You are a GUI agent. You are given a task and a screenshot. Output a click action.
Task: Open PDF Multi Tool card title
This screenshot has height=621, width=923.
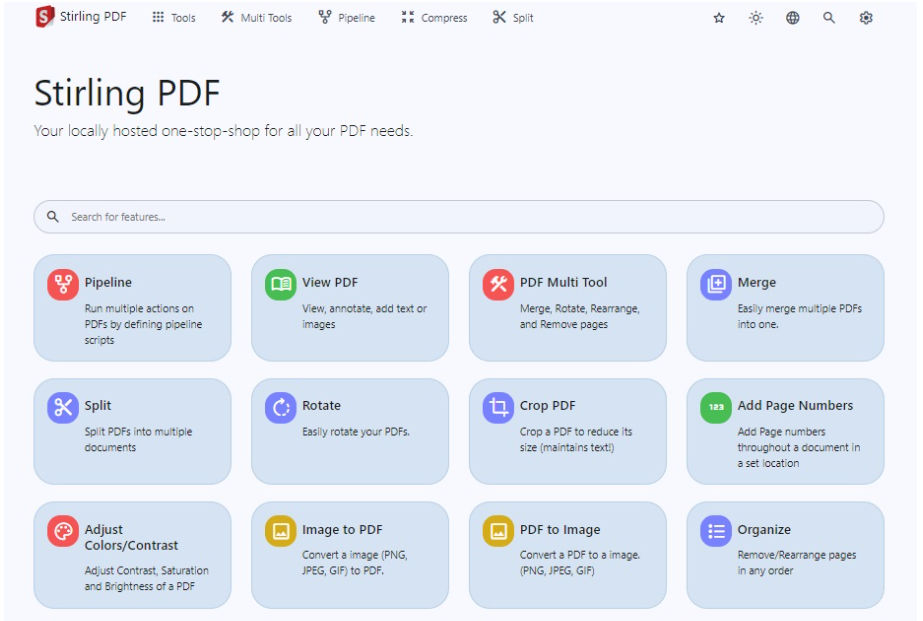(563, 283)
